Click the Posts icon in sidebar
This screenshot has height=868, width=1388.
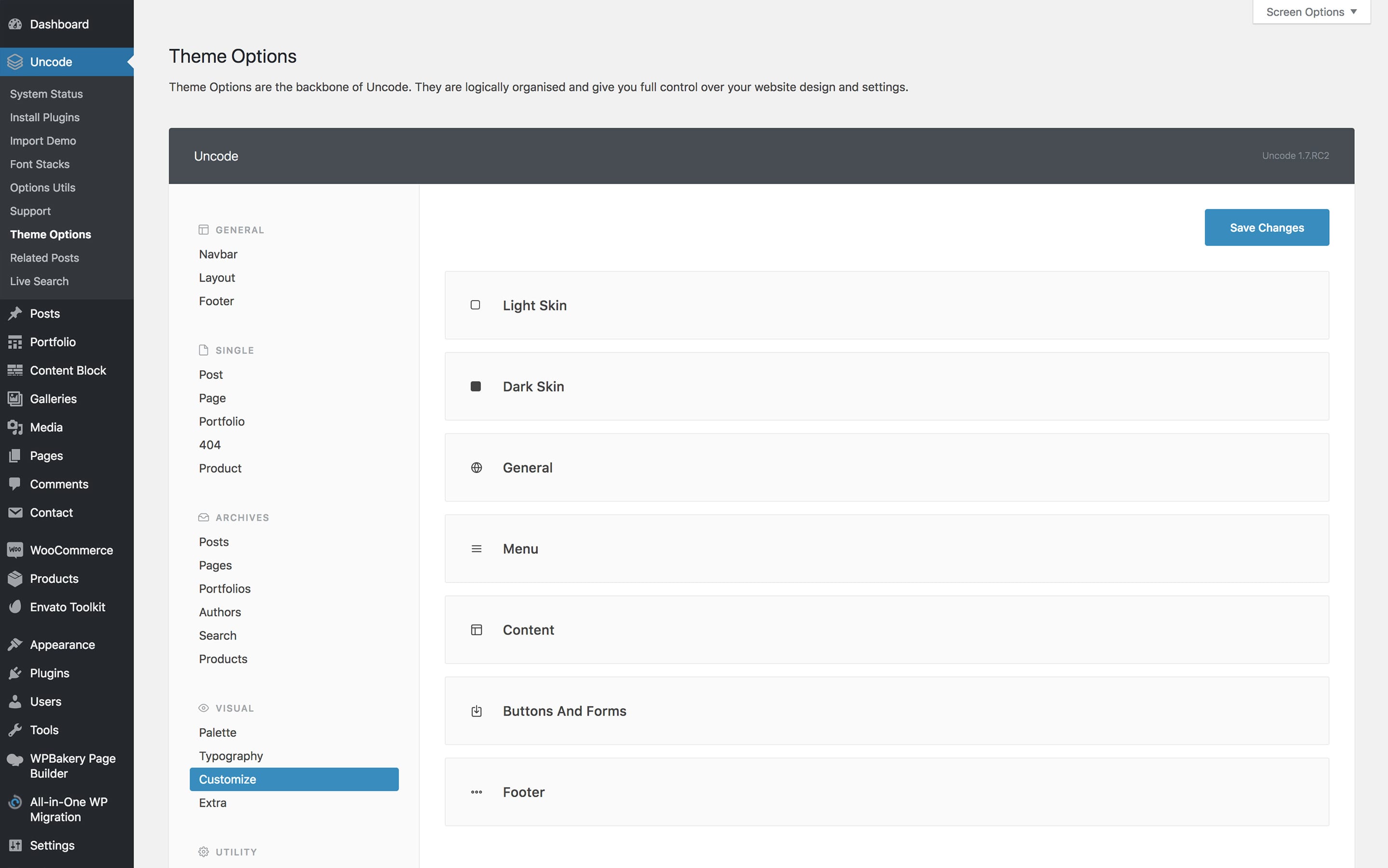tap(15, 313)
